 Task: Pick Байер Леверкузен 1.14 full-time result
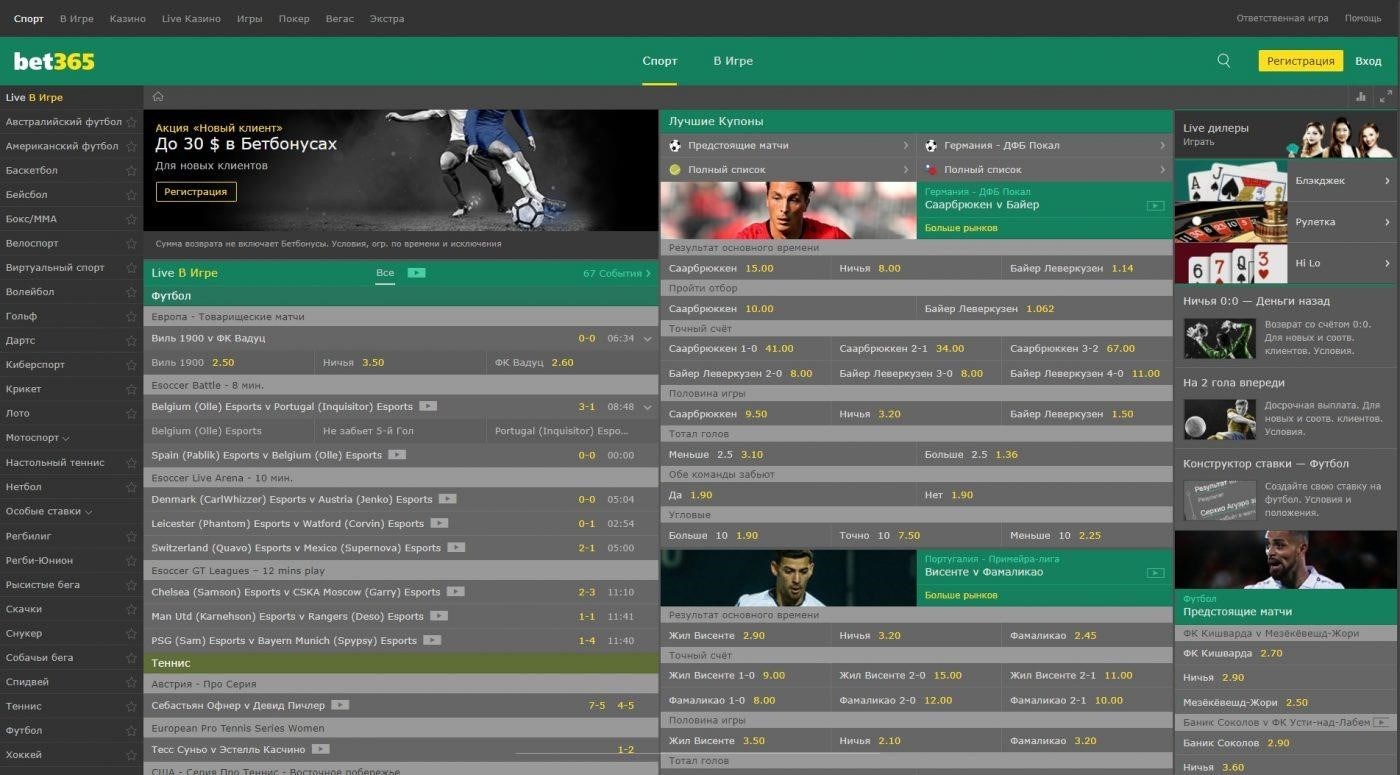(x=1087, y=268)
